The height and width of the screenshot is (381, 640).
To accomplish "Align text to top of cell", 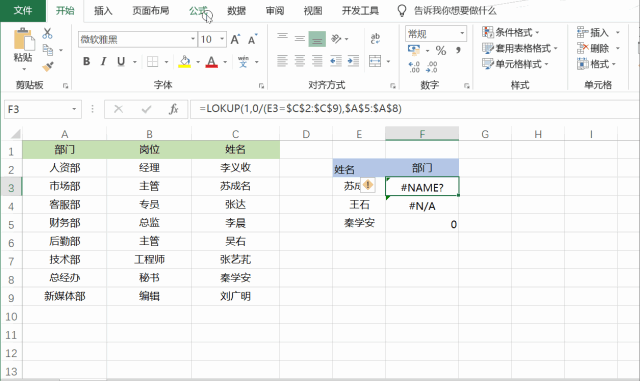I will pos(282,38).
